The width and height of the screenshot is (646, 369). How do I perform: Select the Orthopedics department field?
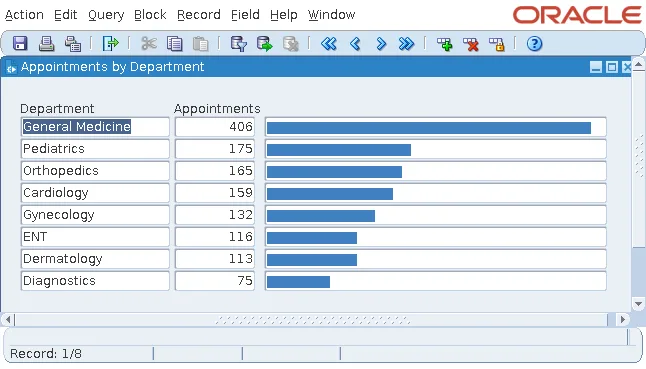[95, 170]
